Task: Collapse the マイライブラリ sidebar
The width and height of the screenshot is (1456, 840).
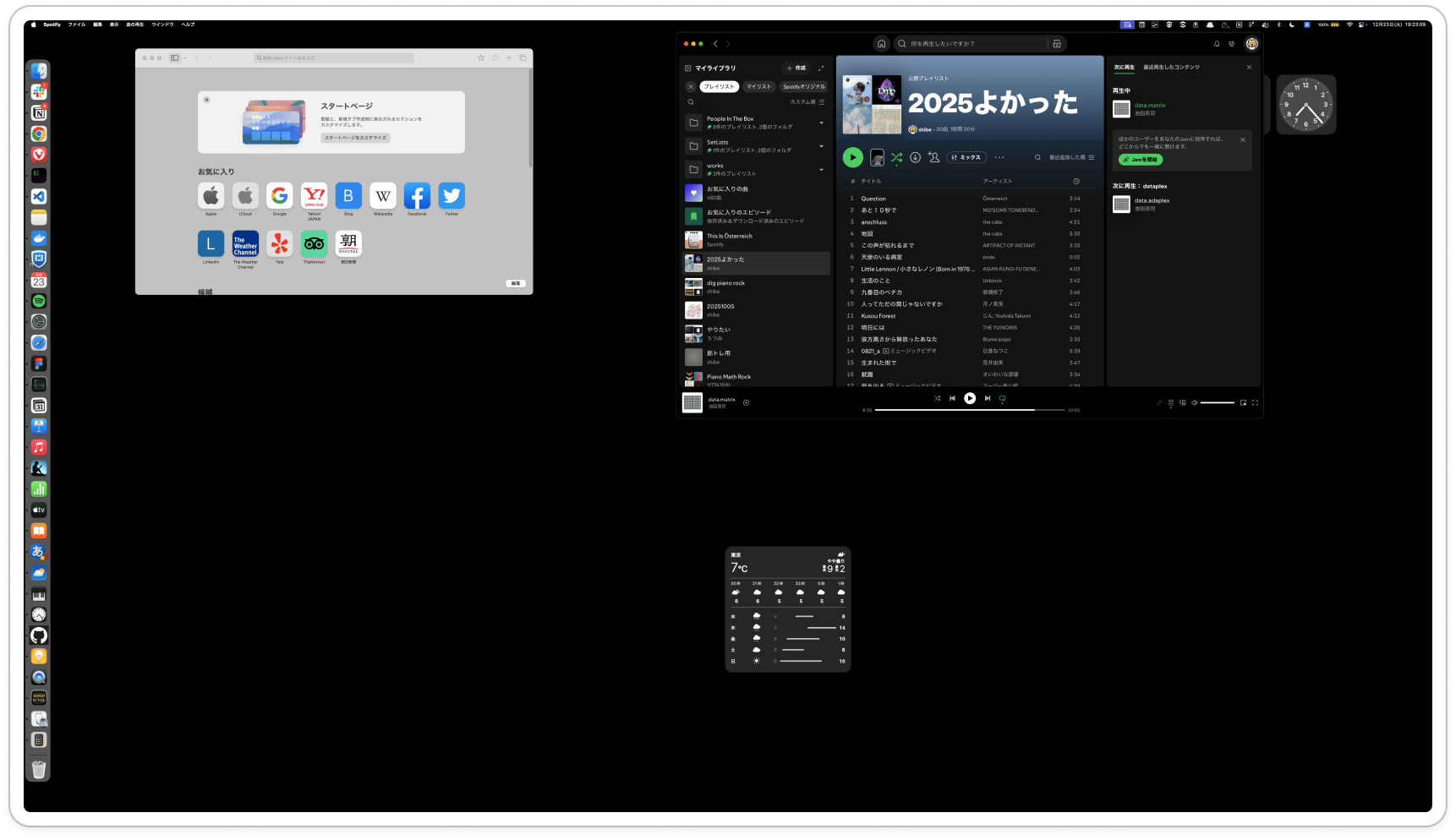Action: (688, 68)
